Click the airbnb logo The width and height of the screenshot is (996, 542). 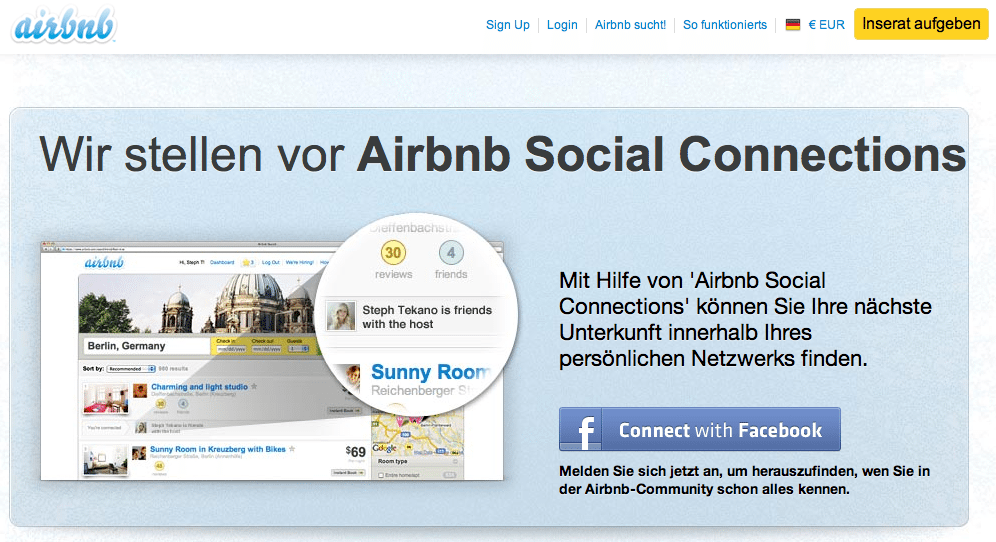pos(64,25)
